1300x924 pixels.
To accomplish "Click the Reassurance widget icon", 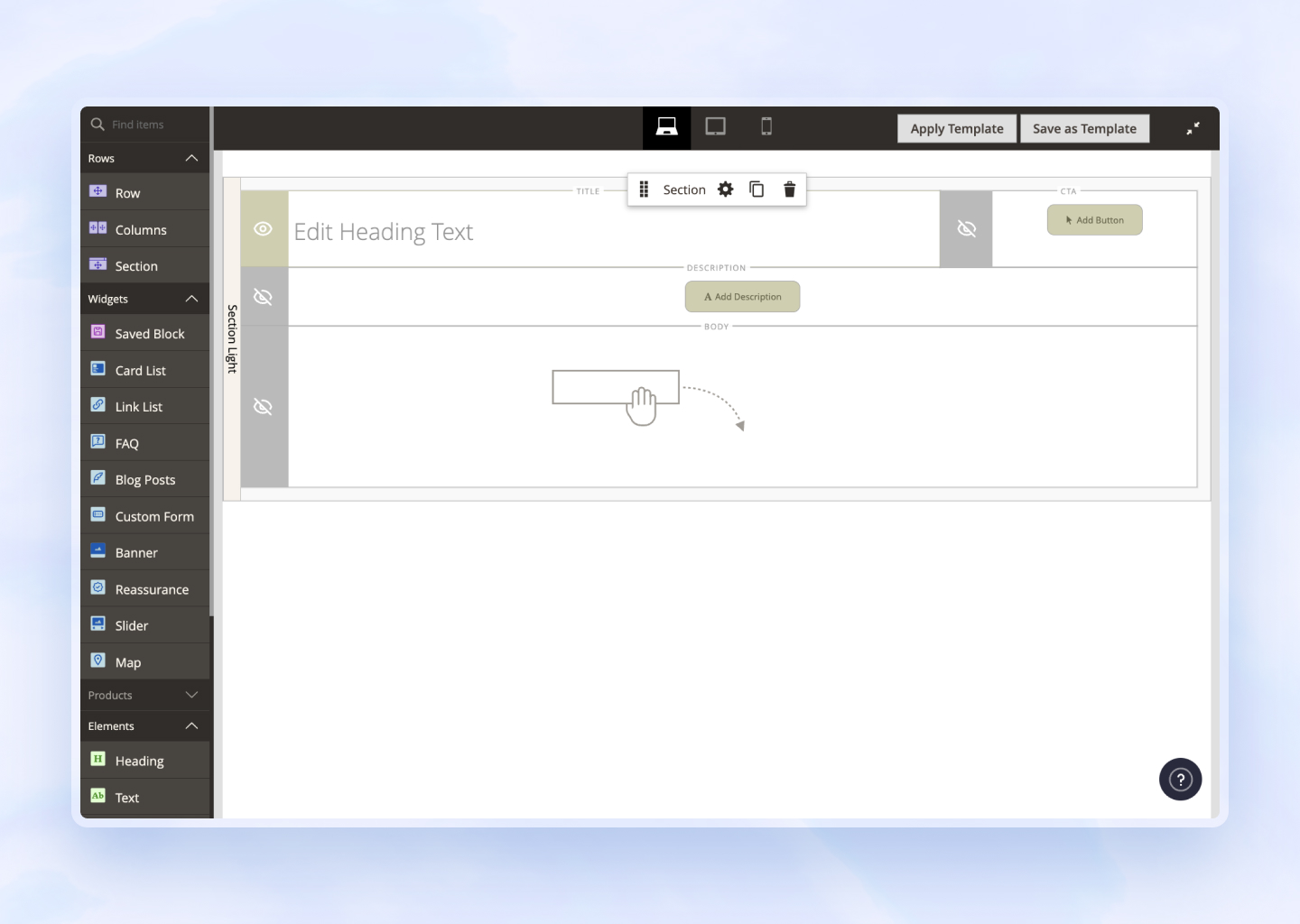I will (x=98, y=587).
